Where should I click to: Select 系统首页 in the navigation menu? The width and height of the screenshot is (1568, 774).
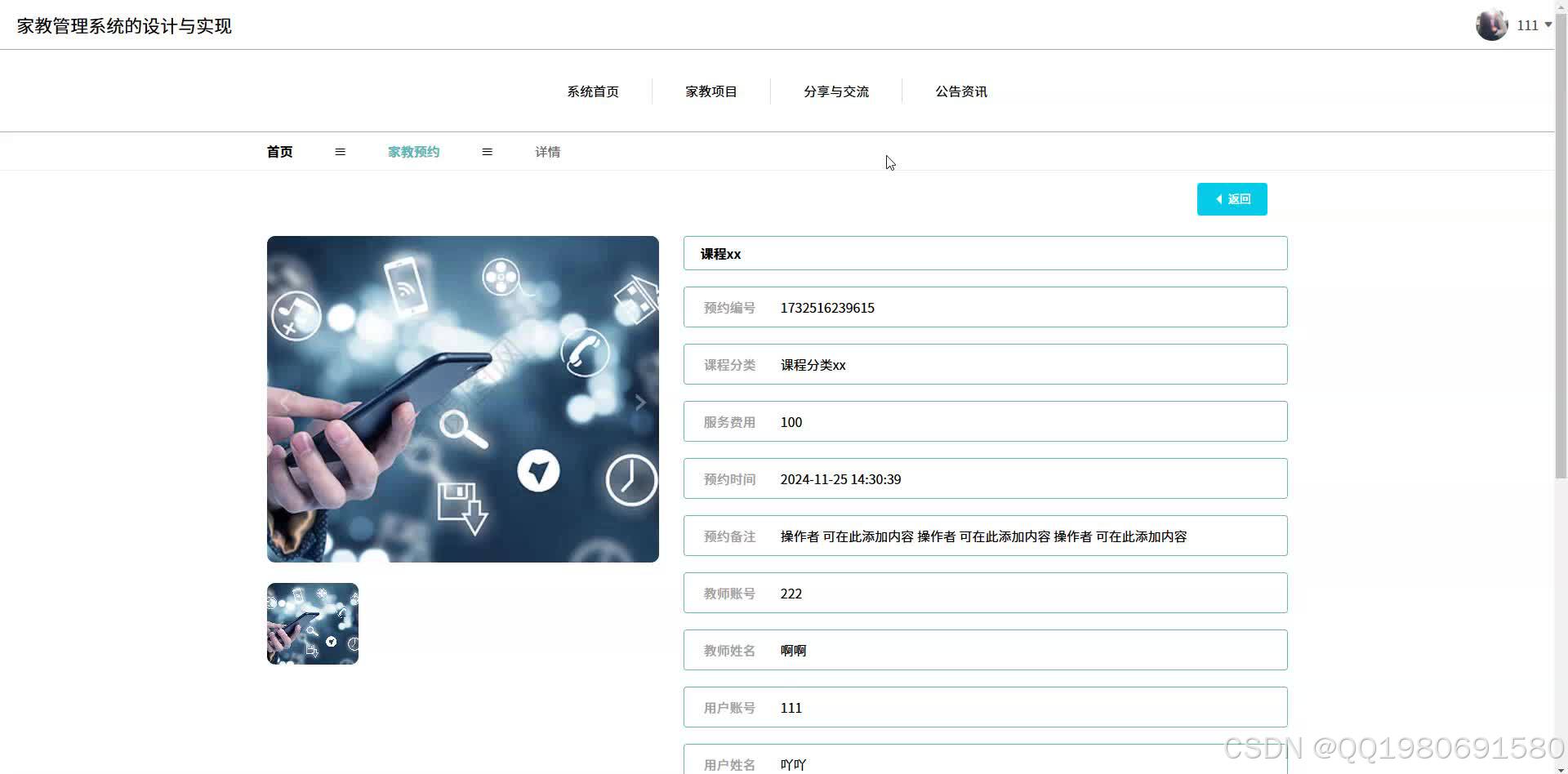(x=593, y=91)
